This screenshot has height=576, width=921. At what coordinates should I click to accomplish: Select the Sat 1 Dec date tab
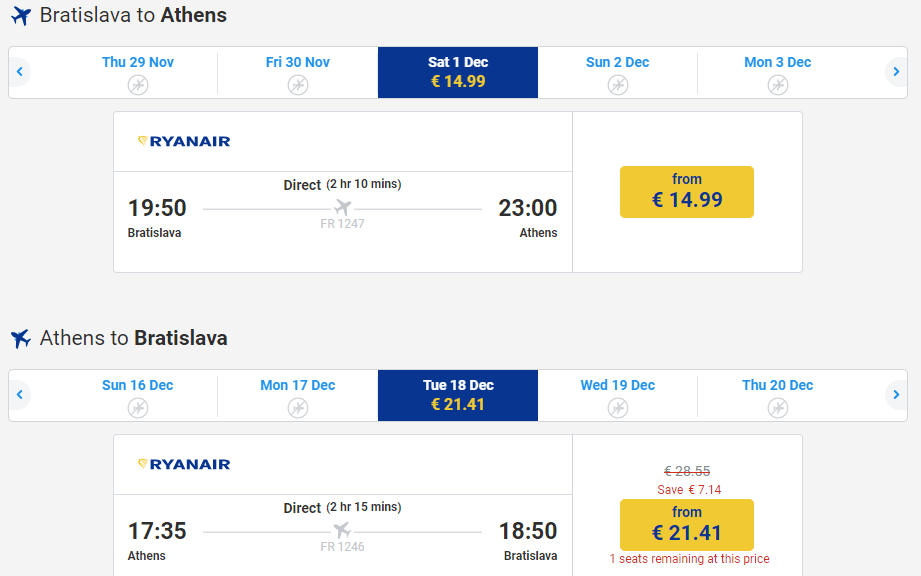(458, 72)
